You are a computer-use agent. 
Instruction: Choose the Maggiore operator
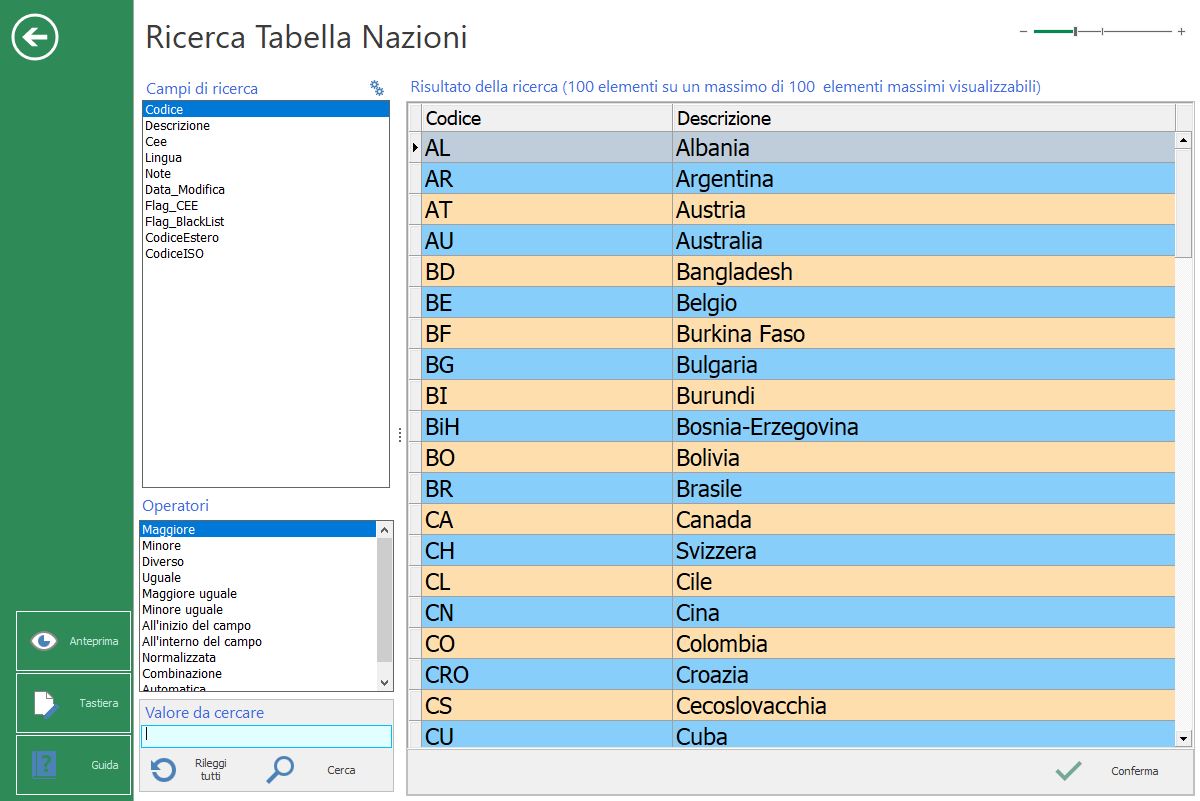click(x=258, y=530)
